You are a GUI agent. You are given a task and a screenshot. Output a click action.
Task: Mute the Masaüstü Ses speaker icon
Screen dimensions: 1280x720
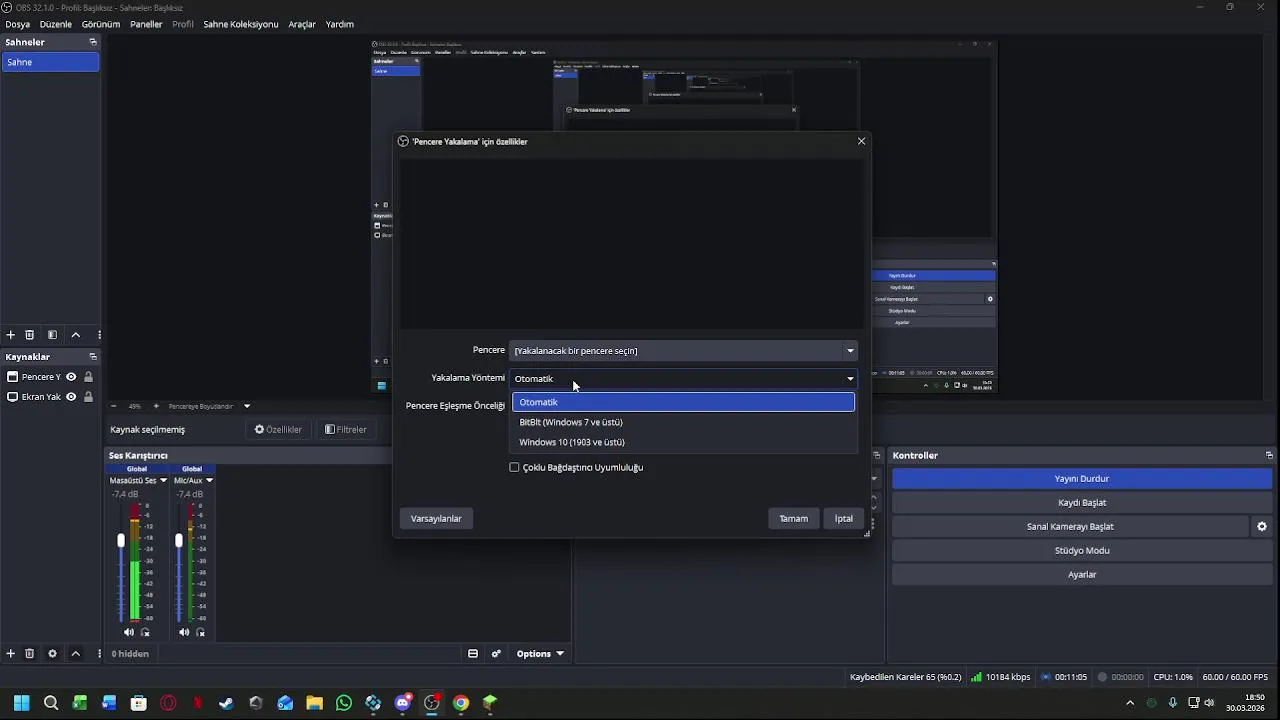pyautogui.click(x=129, y=632)
